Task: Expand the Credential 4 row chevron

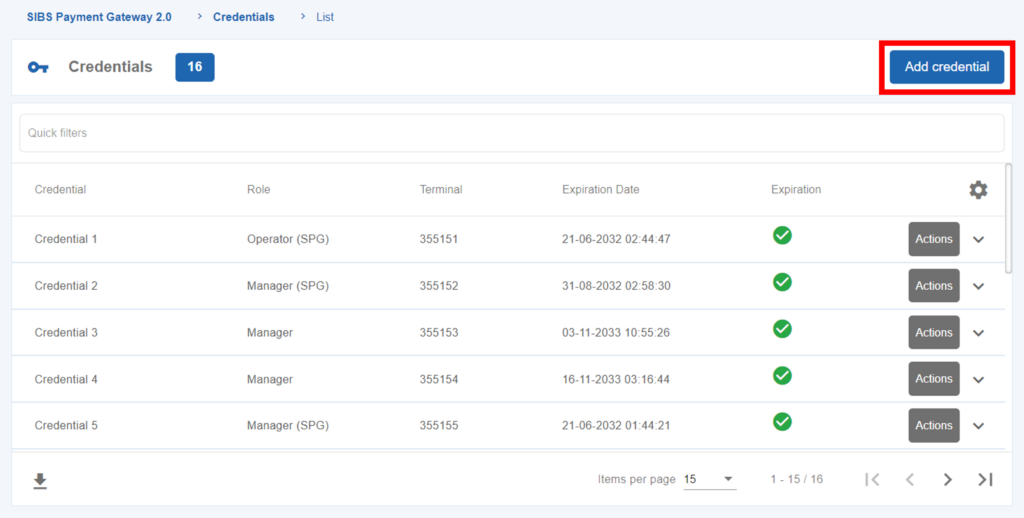Action: point(978,380)
